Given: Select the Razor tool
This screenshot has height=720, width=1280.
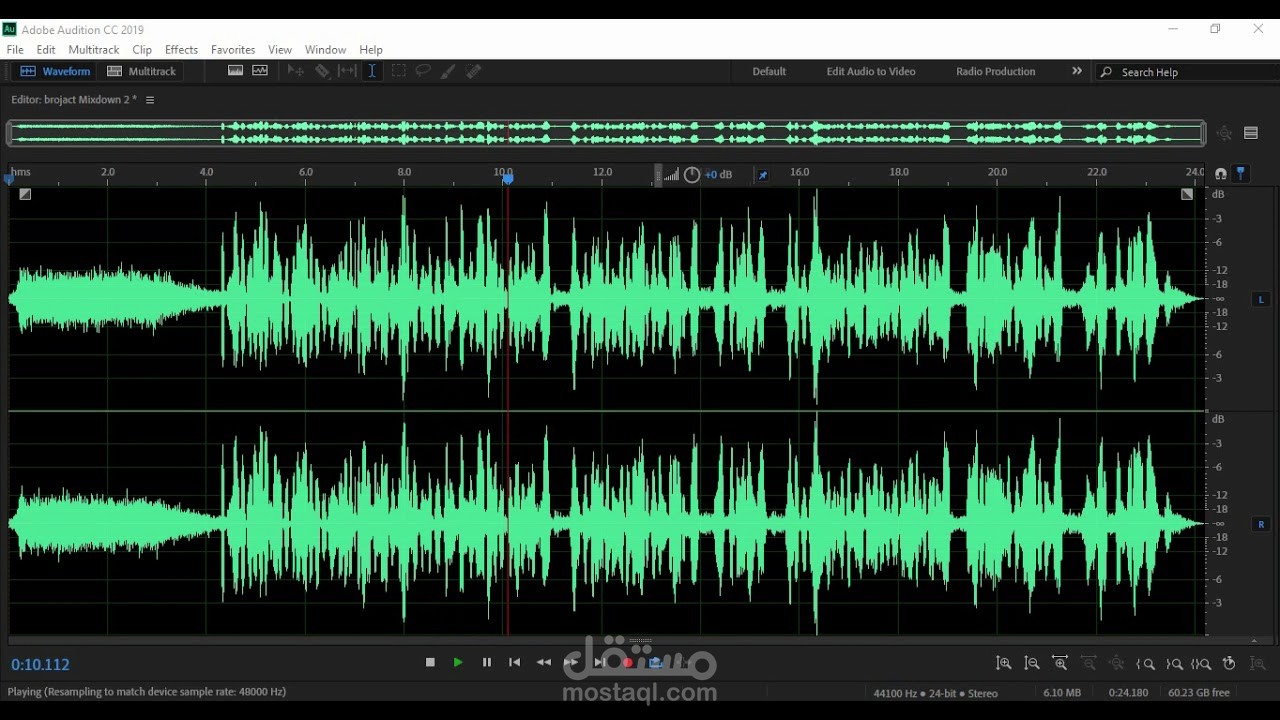Looking at the screenshot, I should [x=322, y=71].
